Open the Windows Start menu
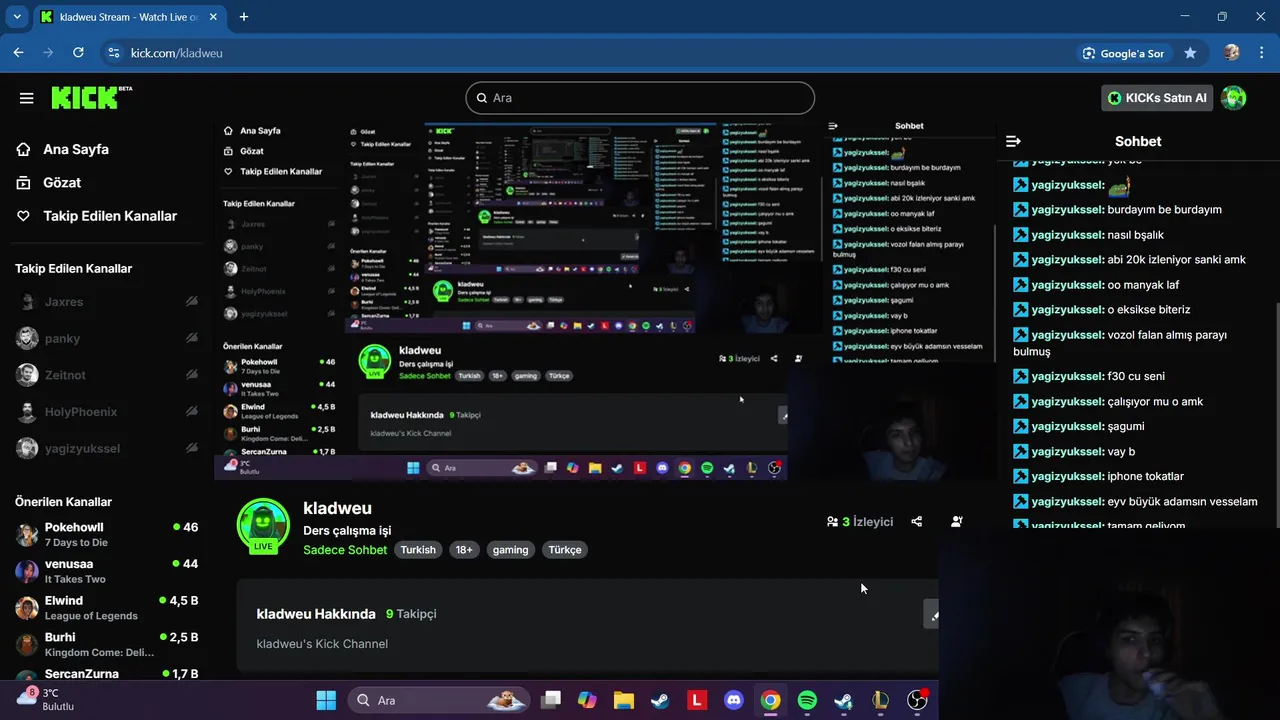 point(326,700)
